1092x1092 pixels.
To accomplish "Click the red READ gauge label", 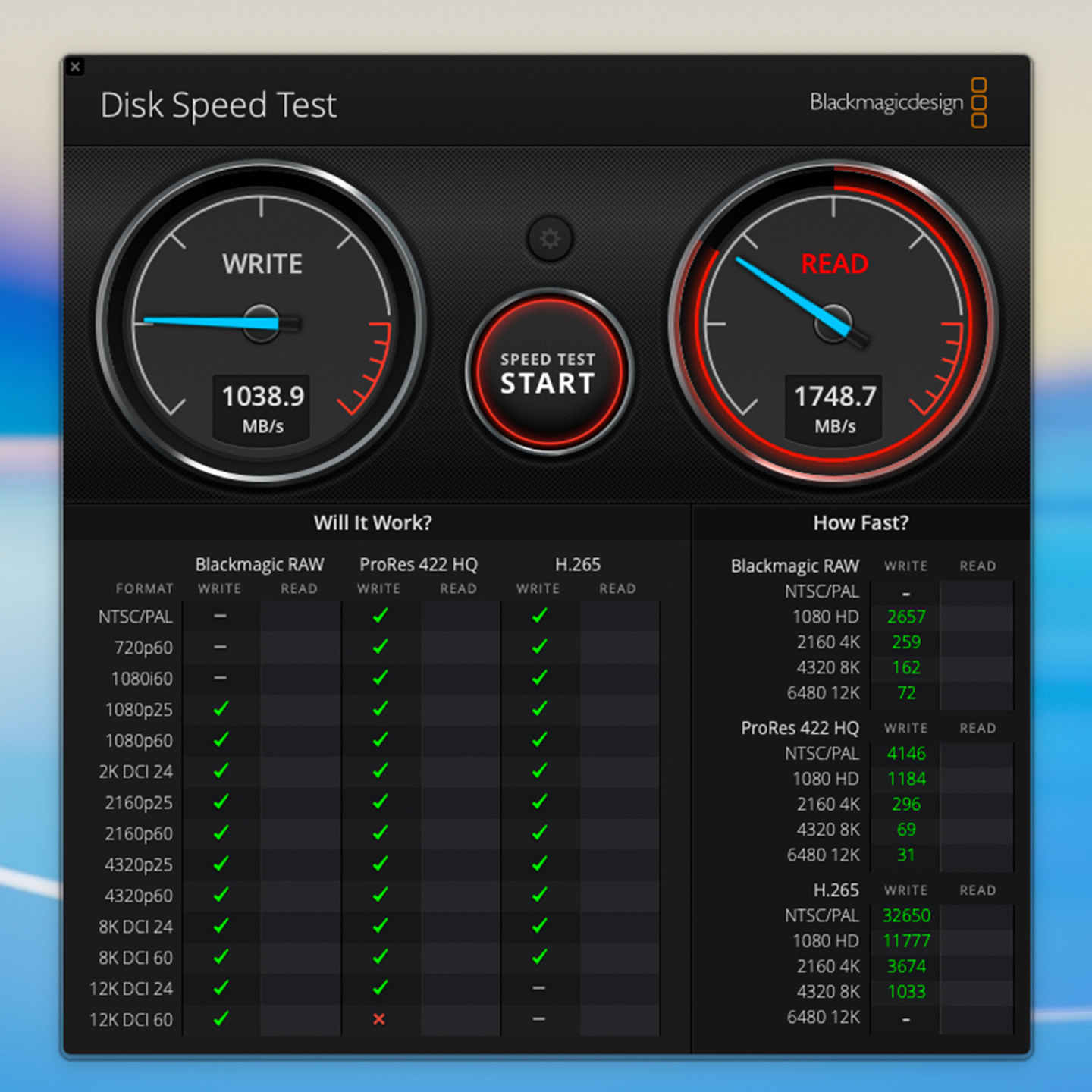I will [x=834, y=264].
